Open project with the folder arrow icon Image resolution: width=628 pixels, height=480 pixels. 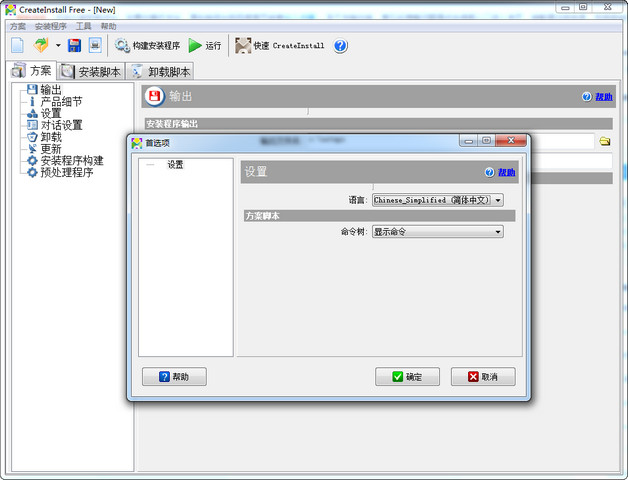(x=41, y=45)
